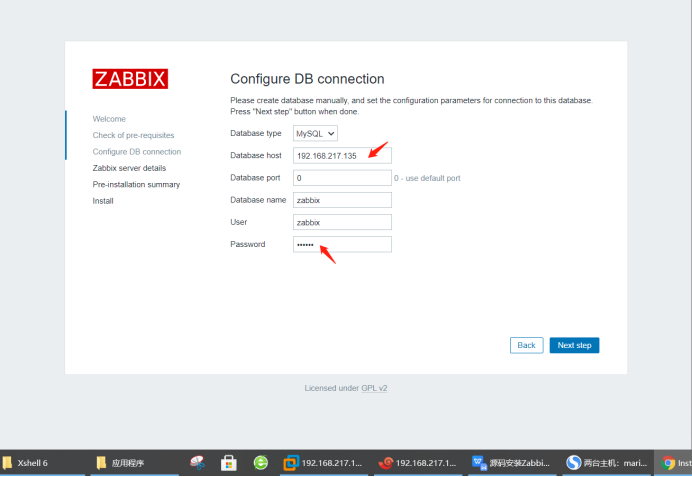Open the snipping tool taskbar icon
Screen dimensions: 692x477
[x=197, y=463]
